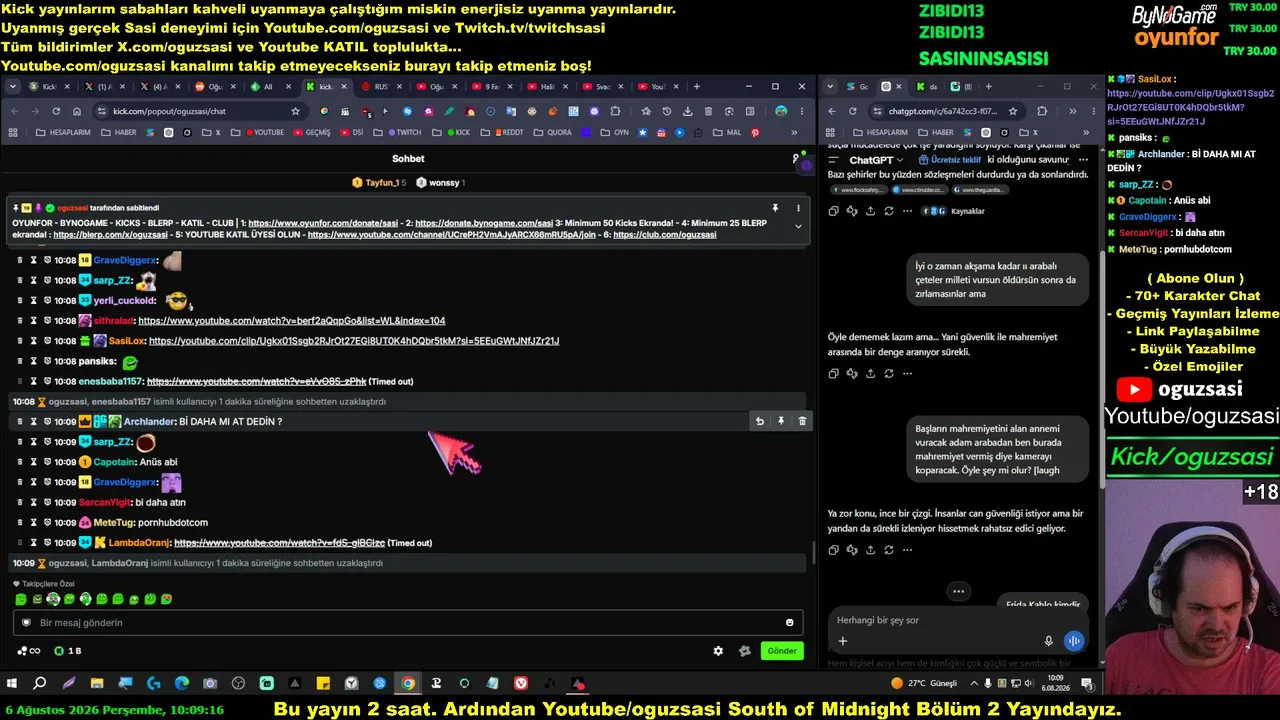
Task: Start voice dictation in ChatGPT
Action: 1048,641
